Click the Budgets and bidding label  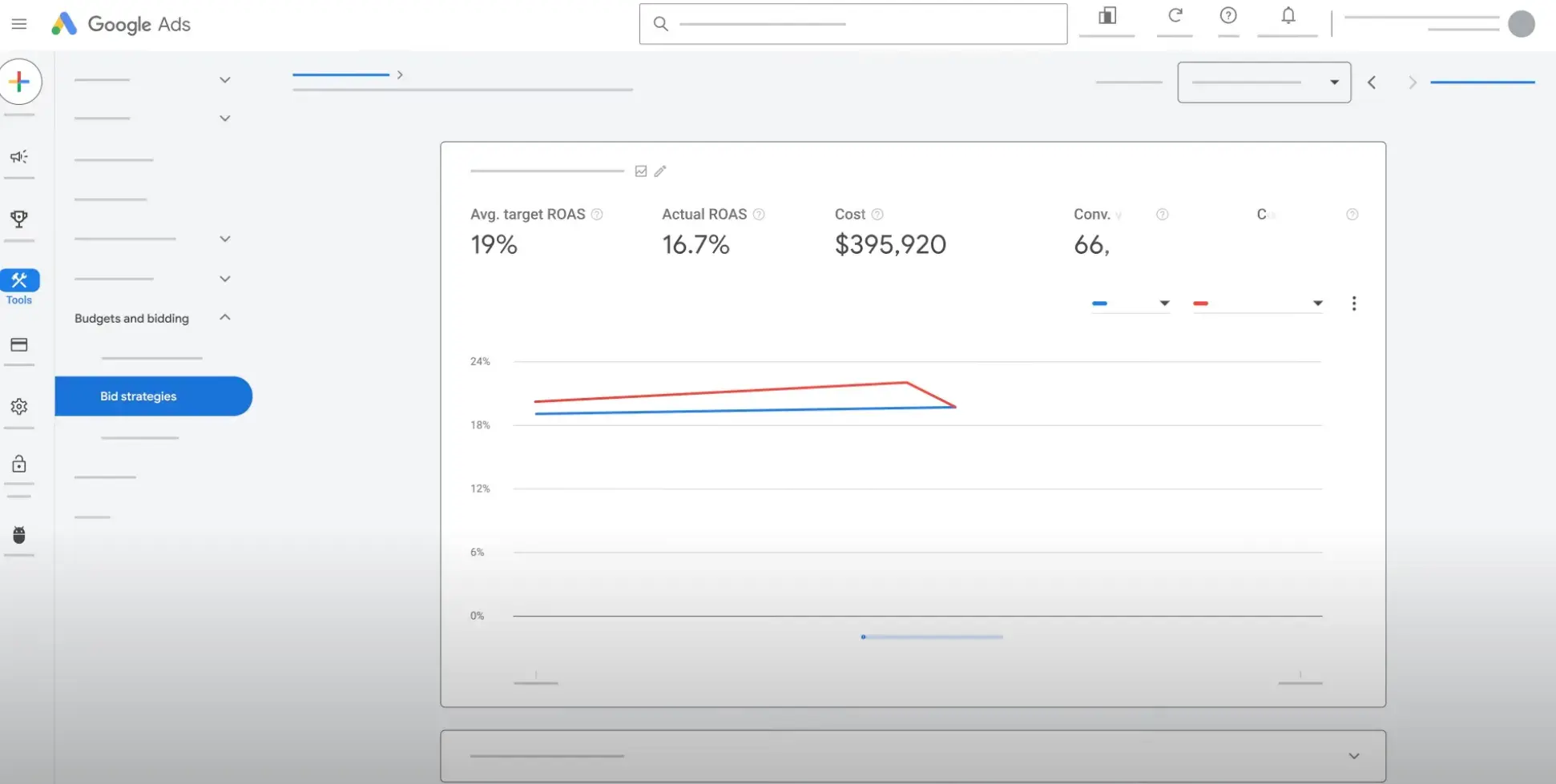(x=131, y=319)
